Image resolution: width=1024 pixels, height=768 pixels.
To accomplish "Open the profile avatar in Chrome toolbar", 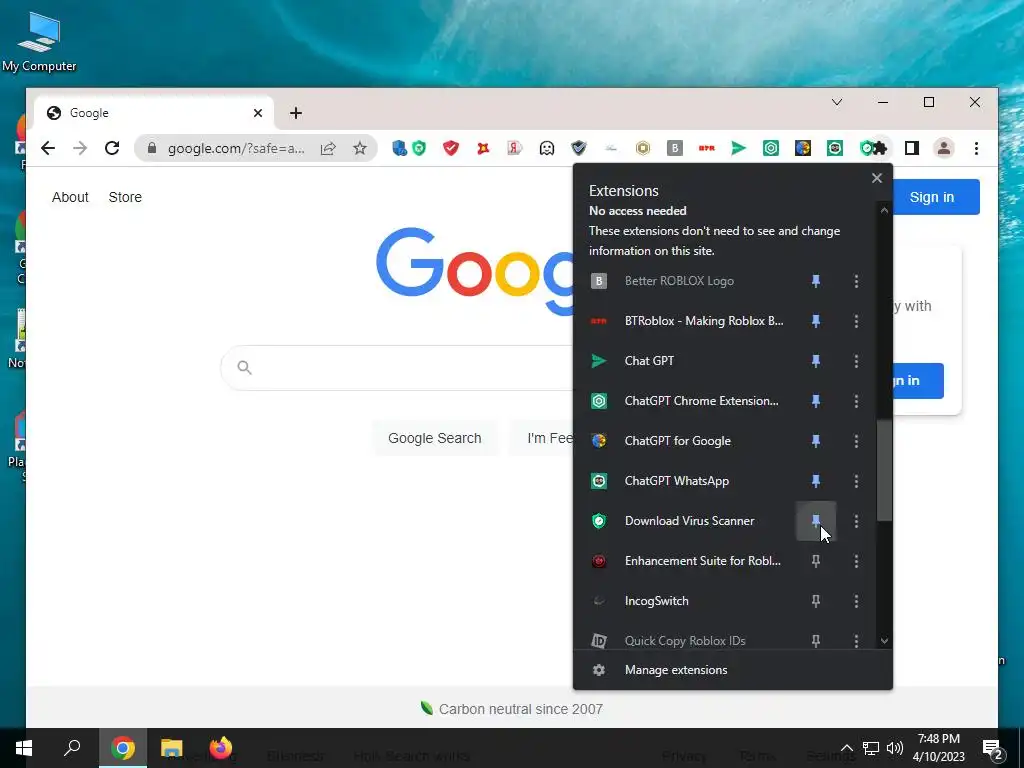I will (944, 148).
